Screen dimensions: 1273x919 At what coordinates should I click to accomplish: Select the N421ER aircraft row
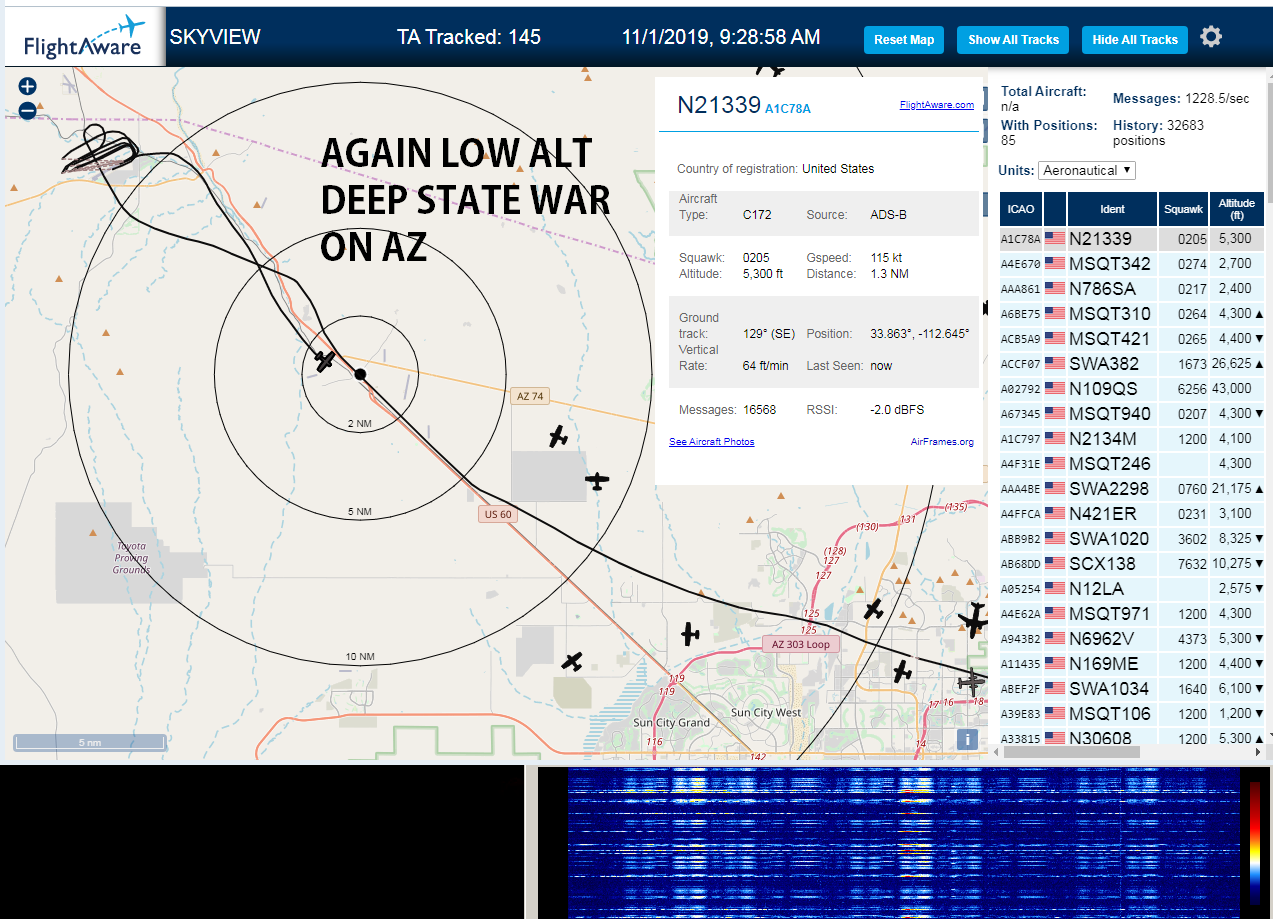[1132, 514]
